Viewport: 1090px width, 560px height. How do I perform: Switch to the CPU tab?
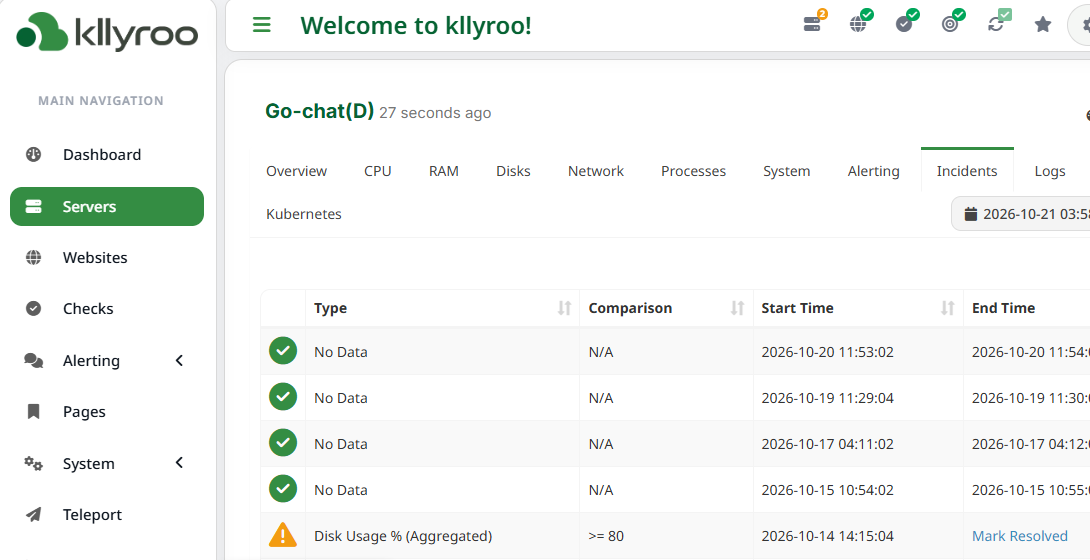[377, 171]
